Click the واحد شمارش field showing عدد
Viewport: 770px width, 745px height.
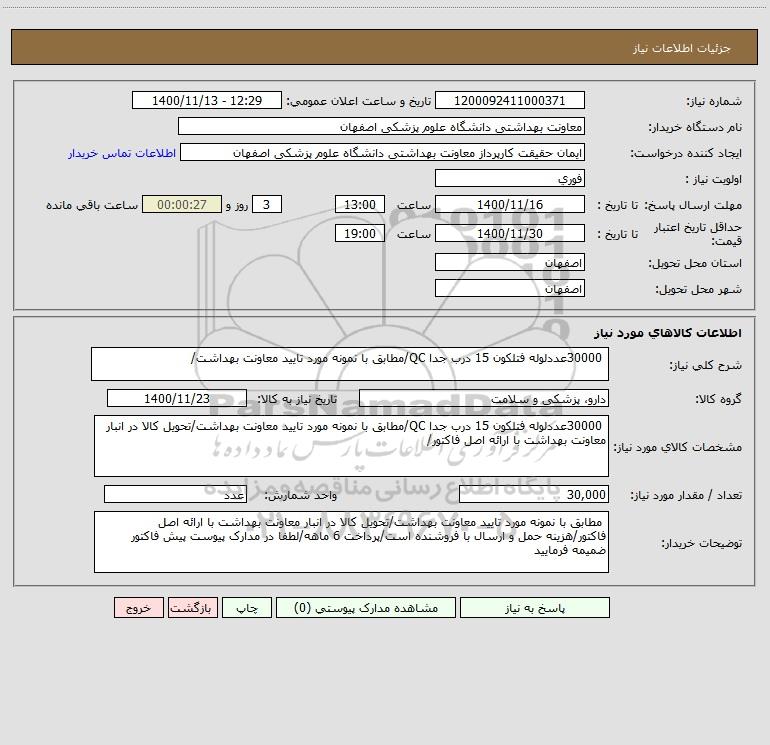click(x=175, y=495)
